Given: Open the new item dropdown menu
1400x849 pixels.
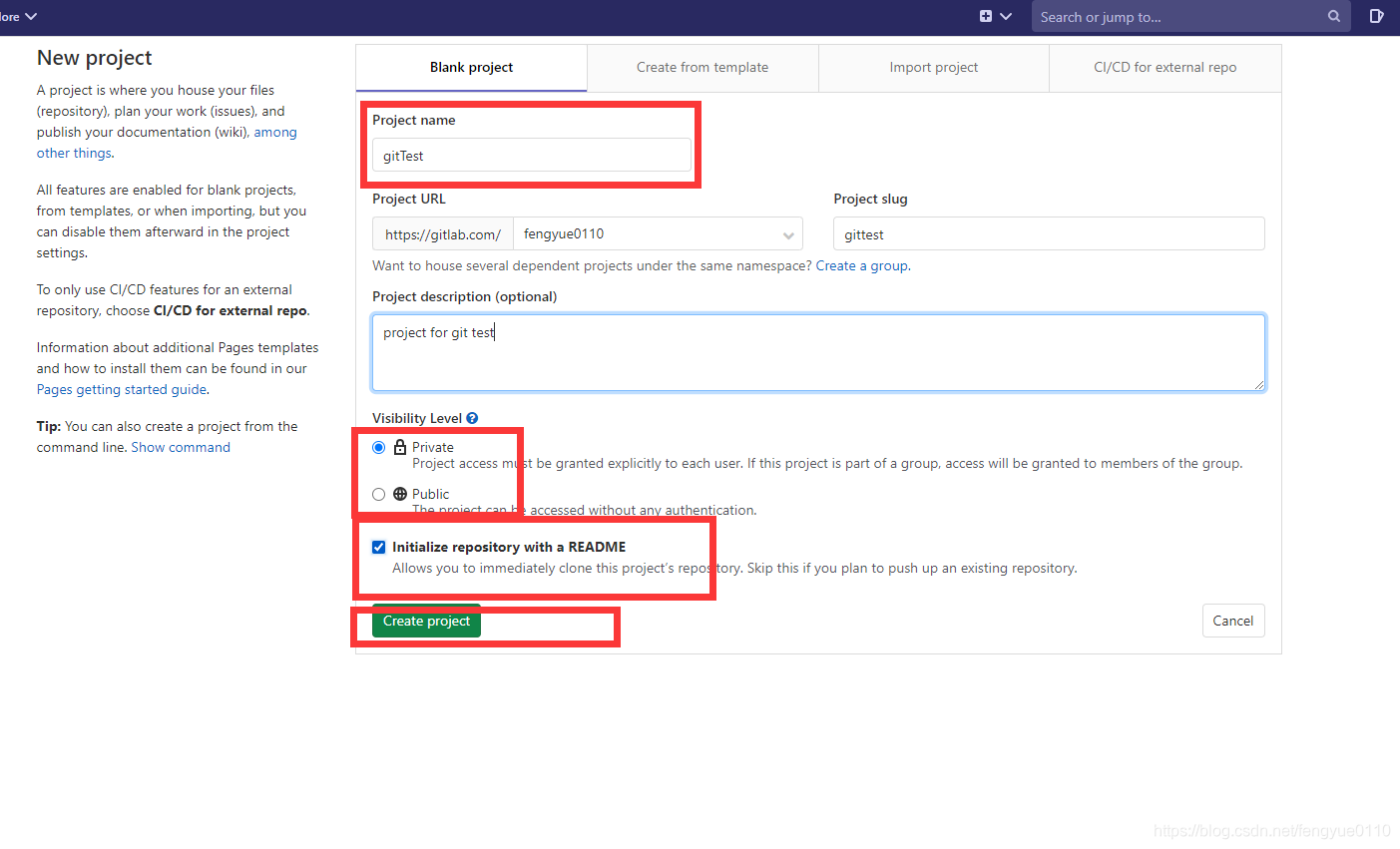Looking at the screenshot, I should pyautogui.click(x=992, y=16).
